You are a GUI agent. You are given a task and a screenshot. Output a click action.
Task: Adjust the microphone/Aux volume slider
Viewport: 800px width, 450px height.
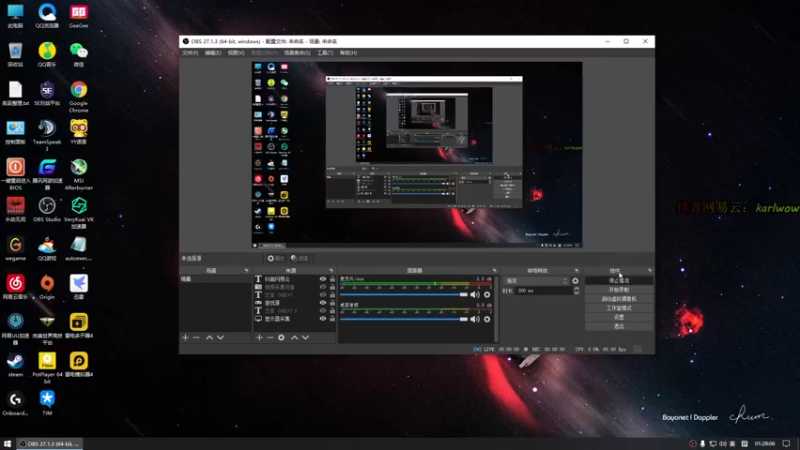(404, 294)
